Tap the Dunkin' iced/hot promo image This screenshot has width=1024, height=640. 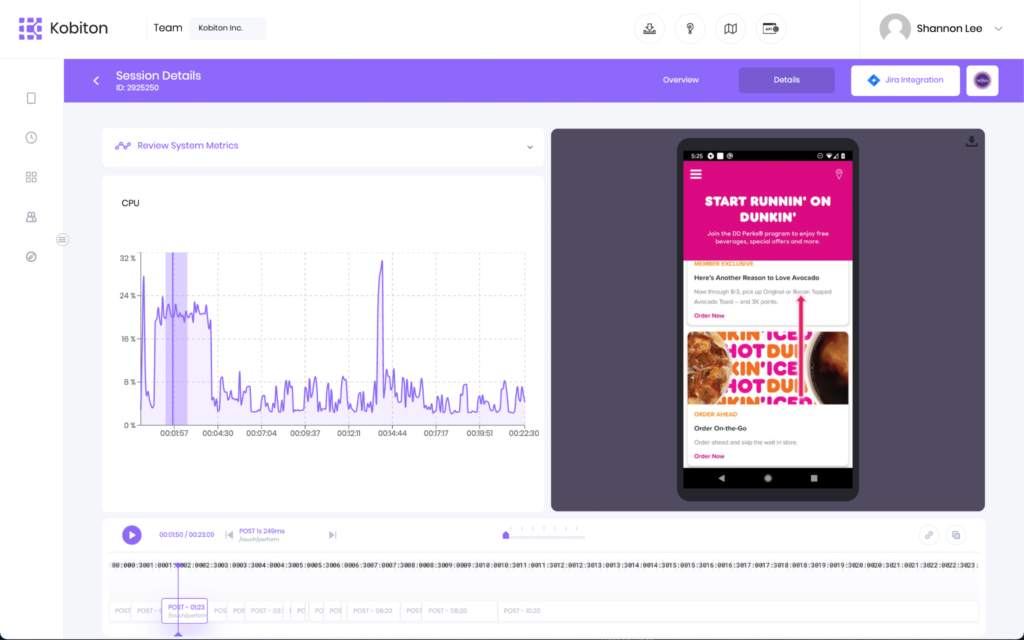click(x=767, y=368)
